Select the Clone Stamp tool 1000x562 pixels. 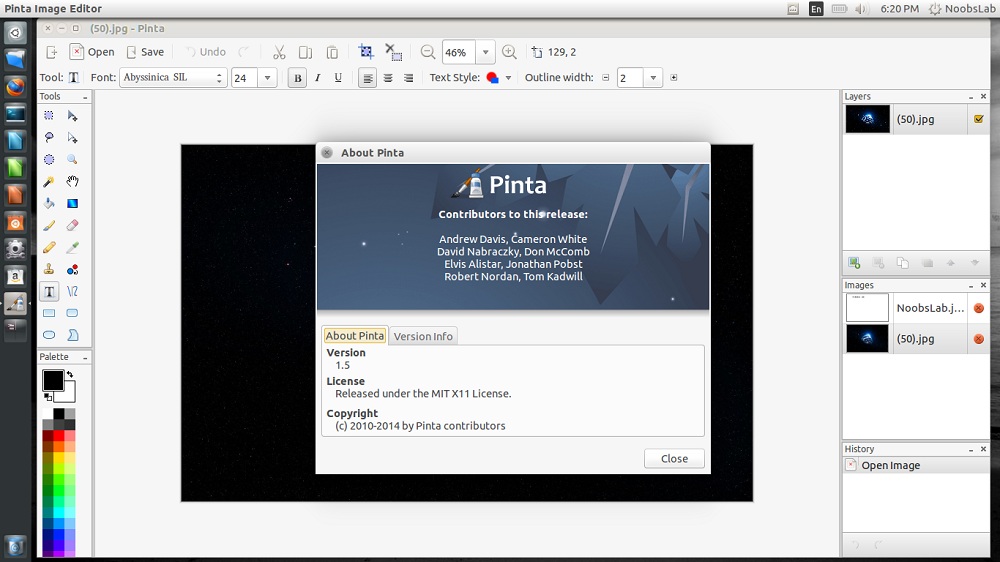pos(49,269)
